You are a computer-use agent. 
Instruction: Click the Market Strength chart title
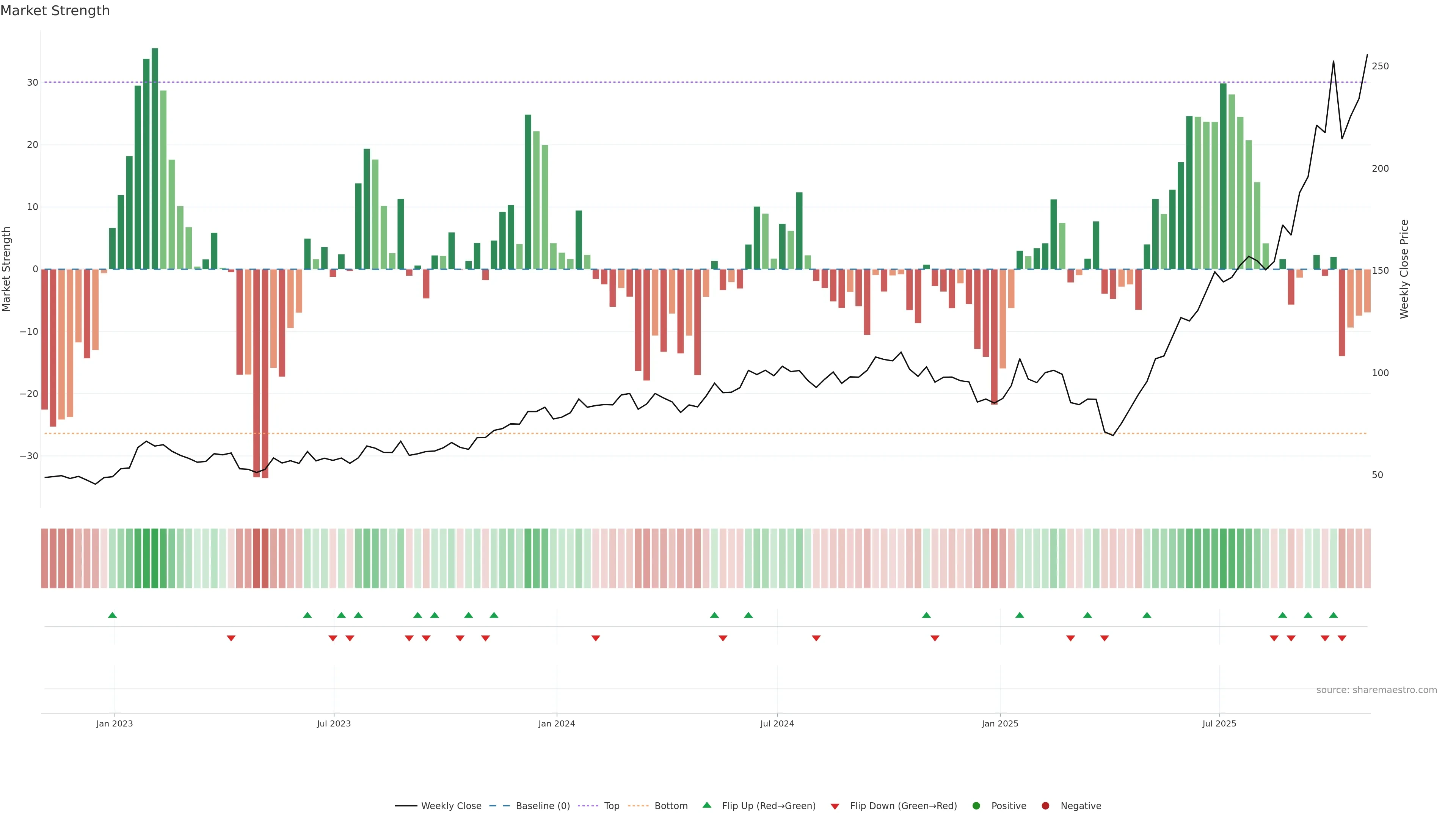click(x=55, y=11)
